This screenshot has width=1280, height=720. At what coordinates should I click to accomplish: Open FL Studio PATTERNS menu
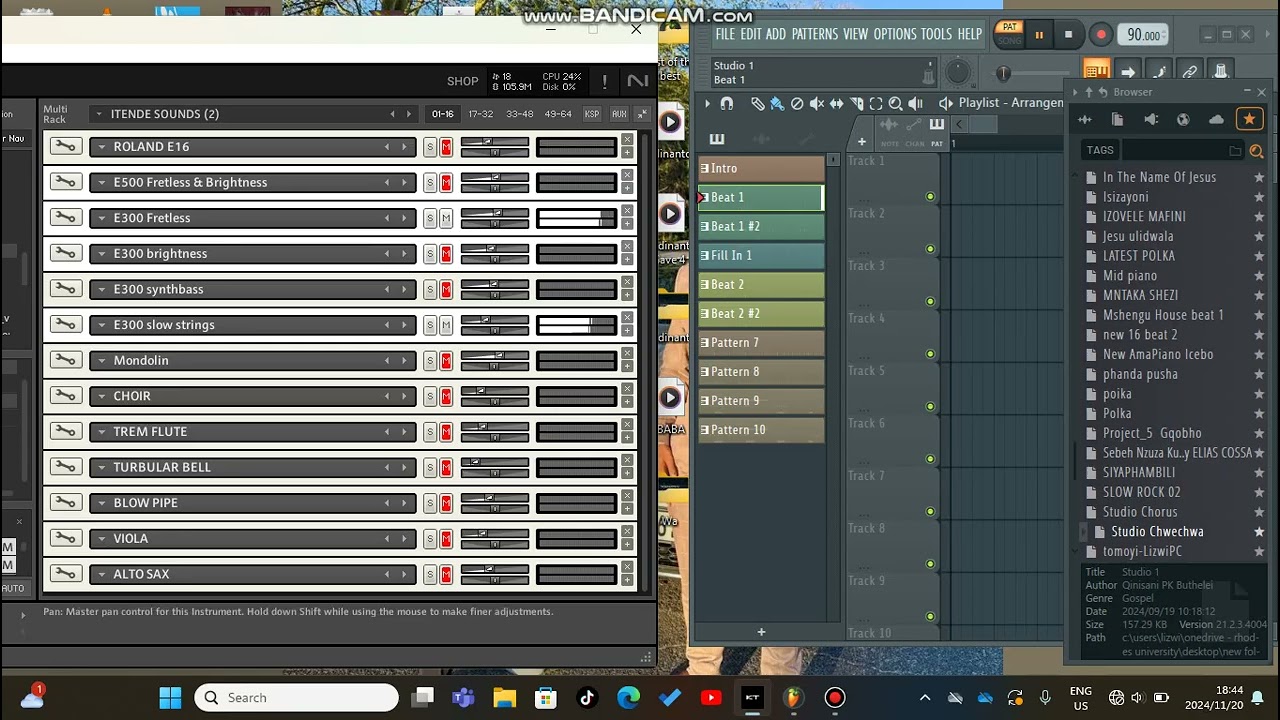(x=815, y=34)
